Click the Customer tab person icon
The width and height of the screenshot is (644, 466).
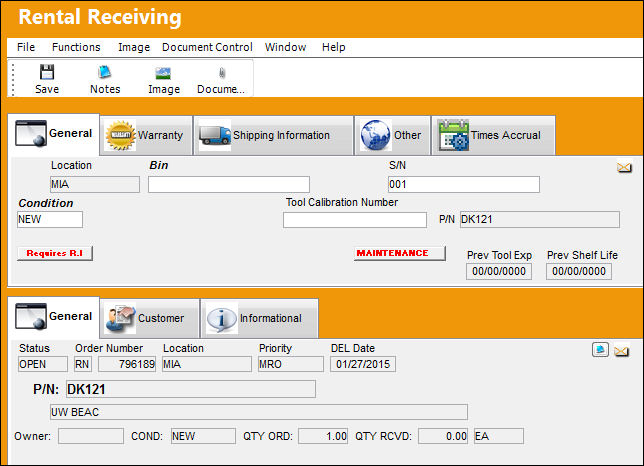point(120,318)
